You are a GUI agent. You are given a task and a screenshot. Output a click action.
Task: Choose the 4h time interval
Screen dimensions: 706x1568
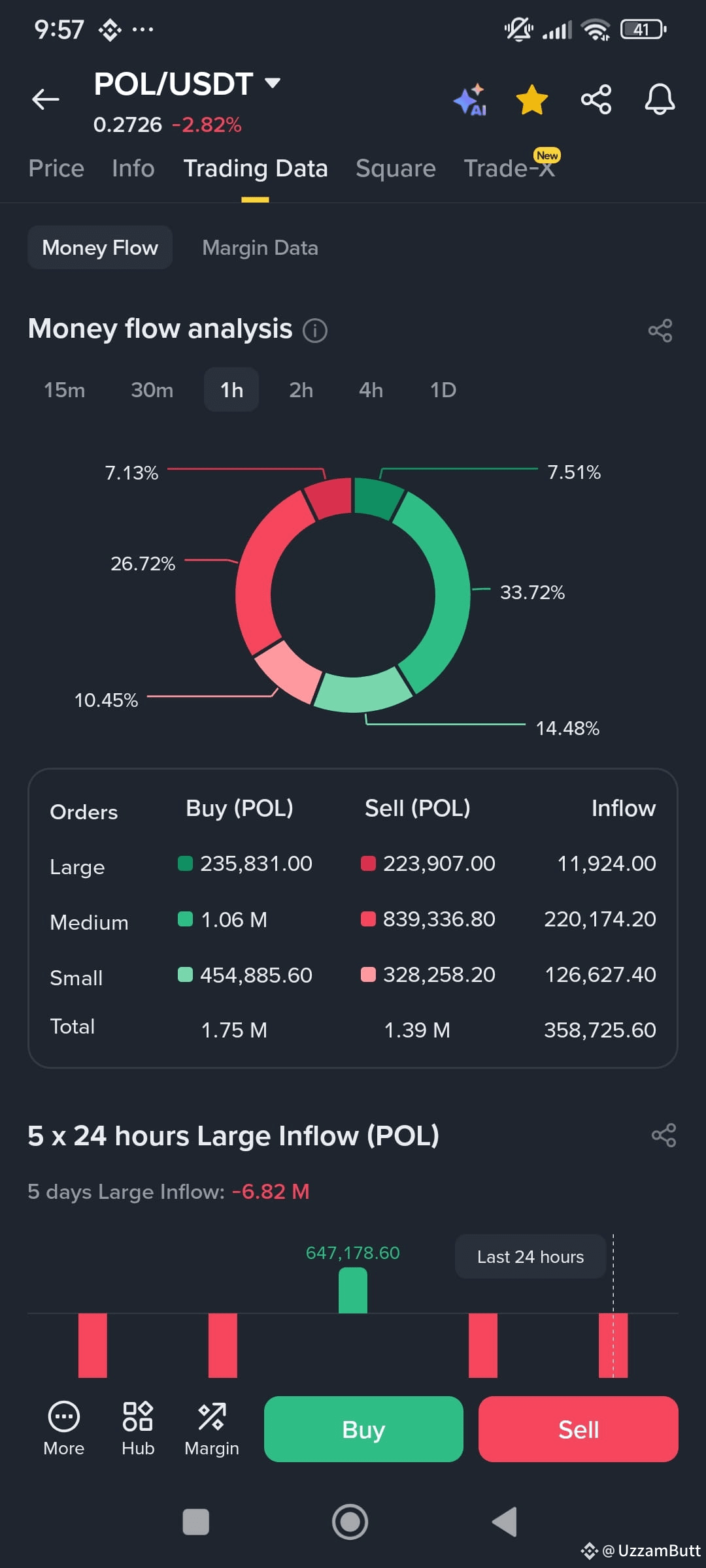[371, 390]
